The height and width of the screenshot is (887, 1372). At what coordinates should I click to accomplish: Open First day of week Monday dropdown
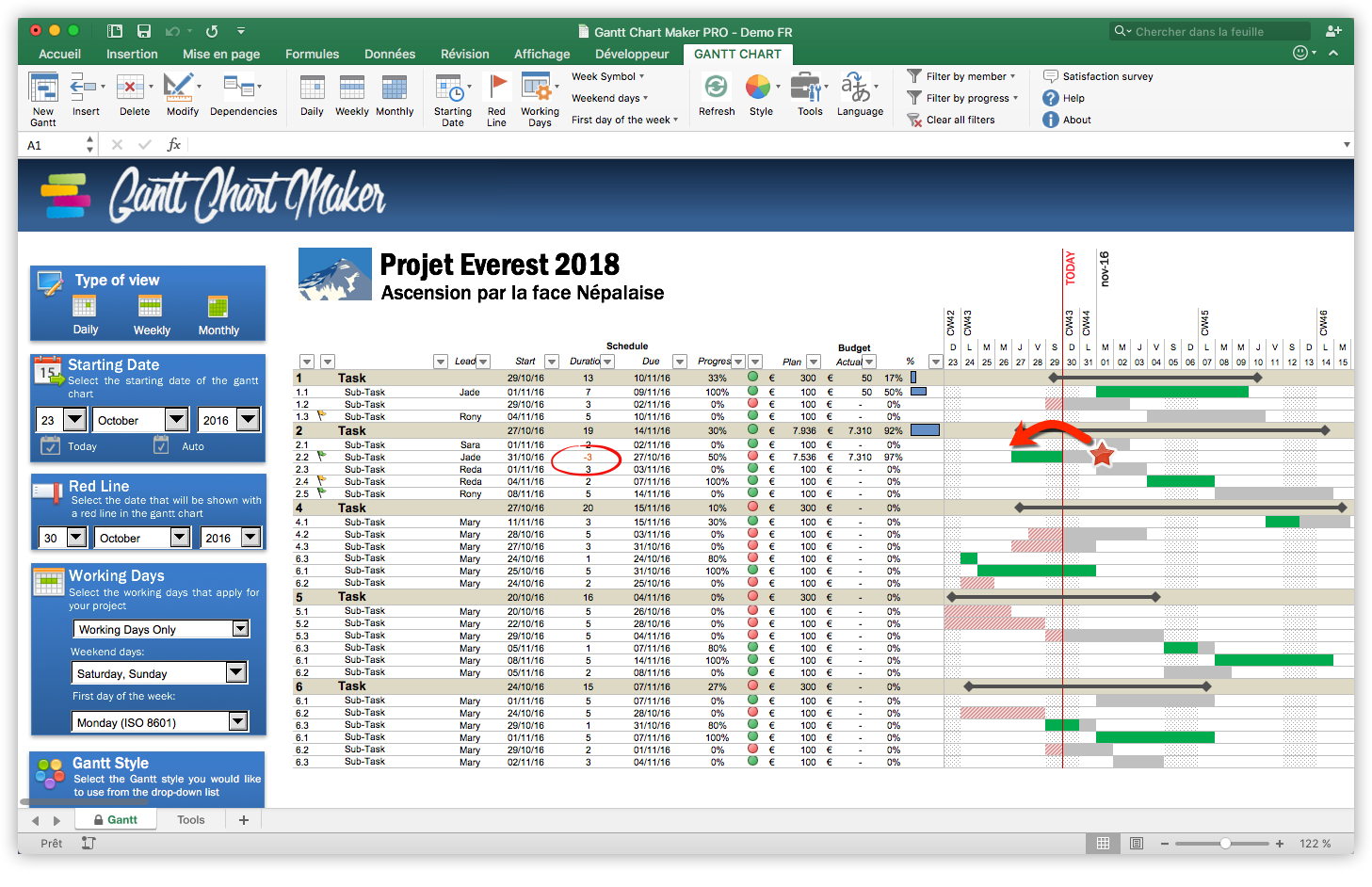(238, 721)
